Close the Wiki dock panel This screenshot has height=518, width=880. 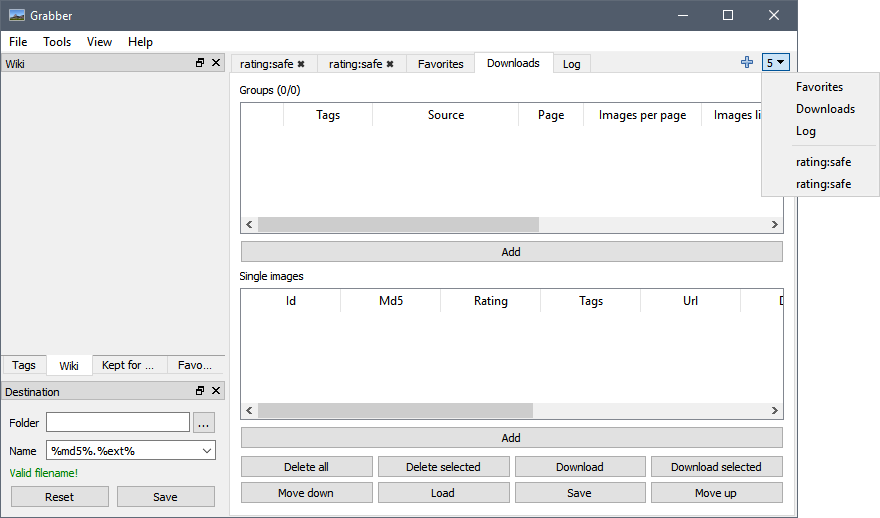216,63
